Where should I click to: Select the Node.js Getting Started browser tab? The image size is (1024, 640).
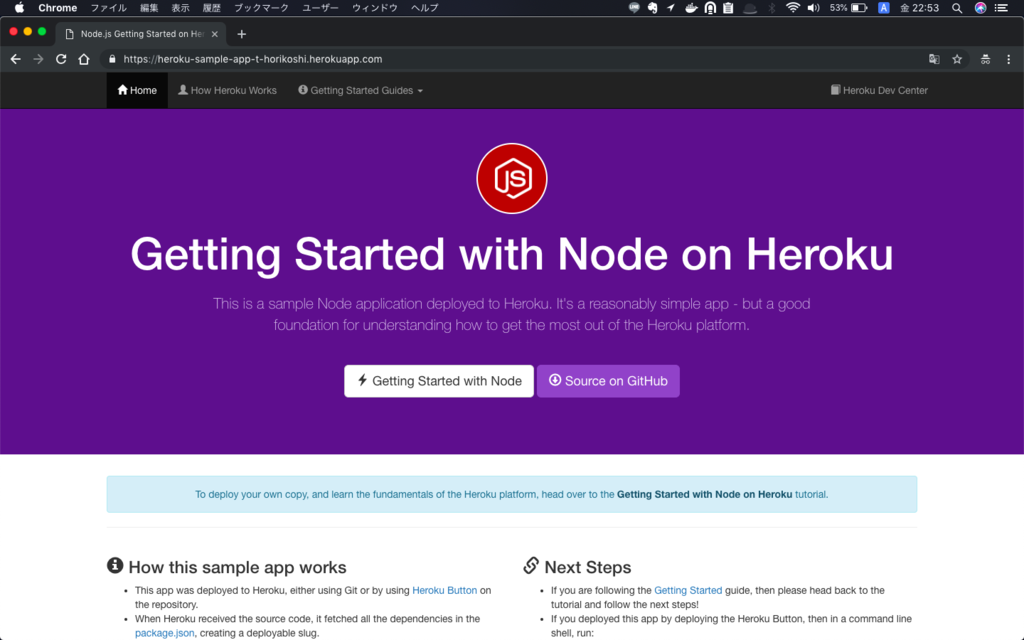point(142,34)
